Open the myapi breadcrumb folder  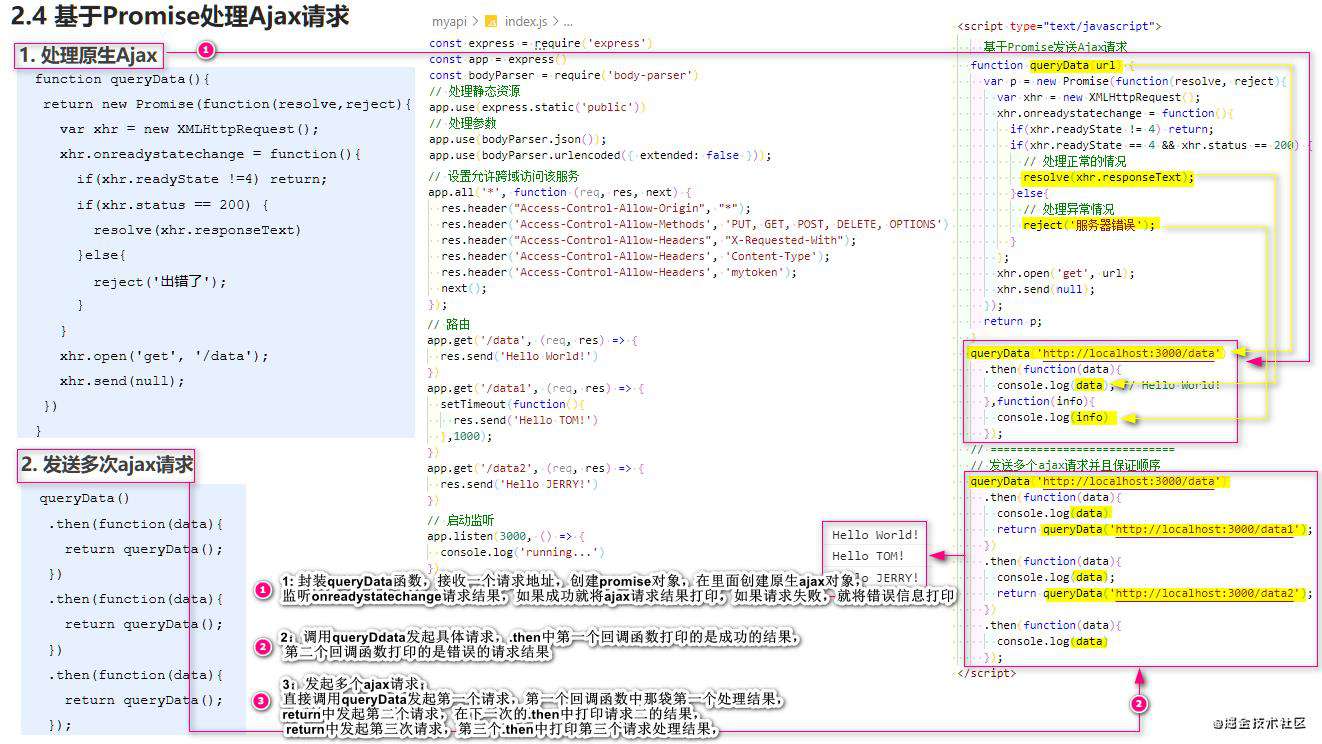pos(449,21)
